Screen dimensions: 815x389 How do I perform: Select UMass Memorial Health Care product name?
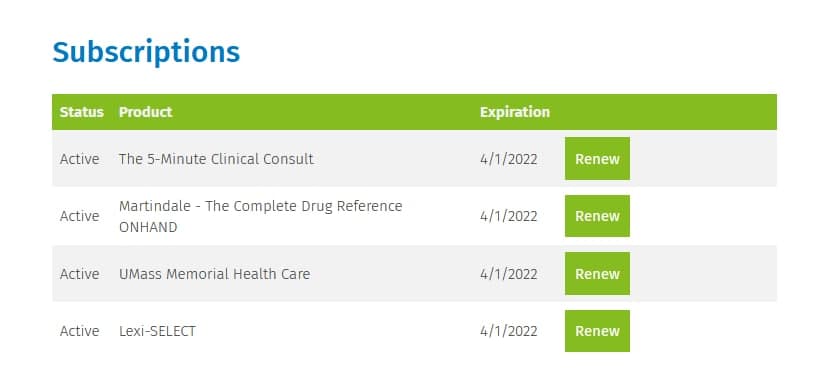214,274
